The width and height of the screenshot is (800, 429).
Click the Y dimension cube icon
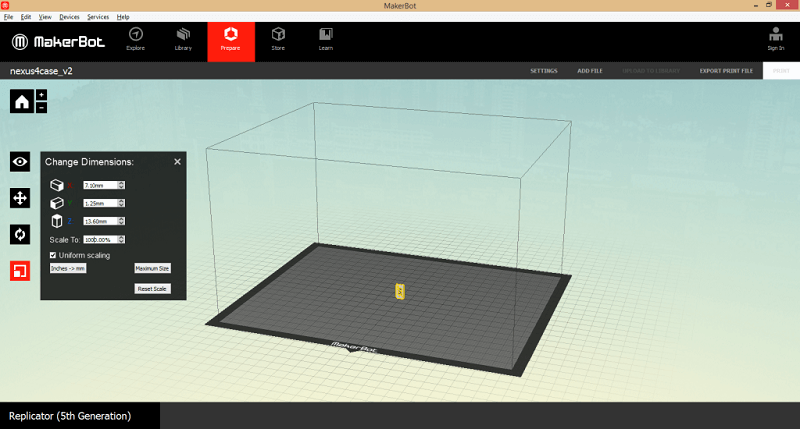(x=57, y=203)
